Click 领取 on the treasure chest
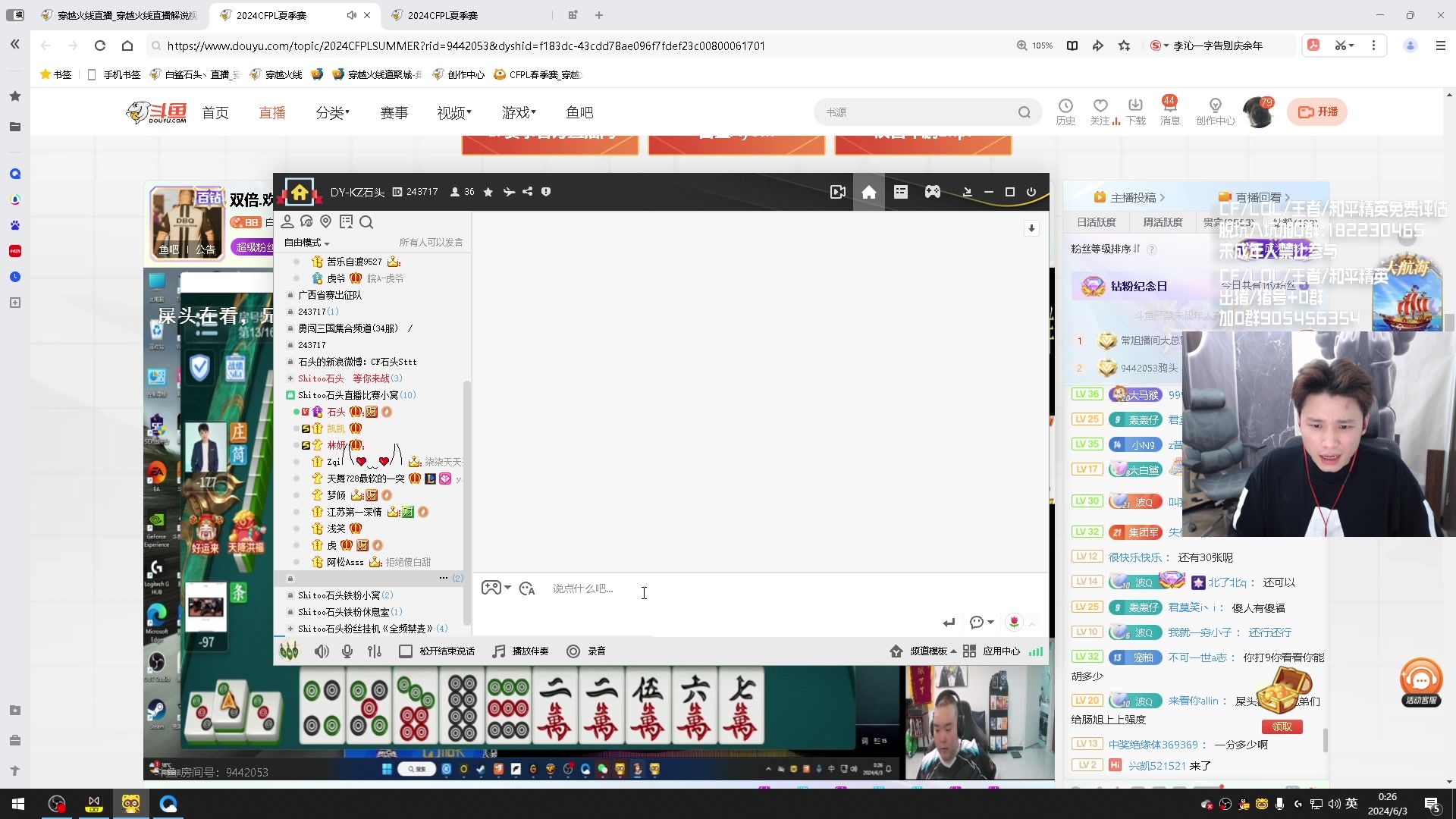The width and height of the screenshot is (1456, 819). (1282, 726)
